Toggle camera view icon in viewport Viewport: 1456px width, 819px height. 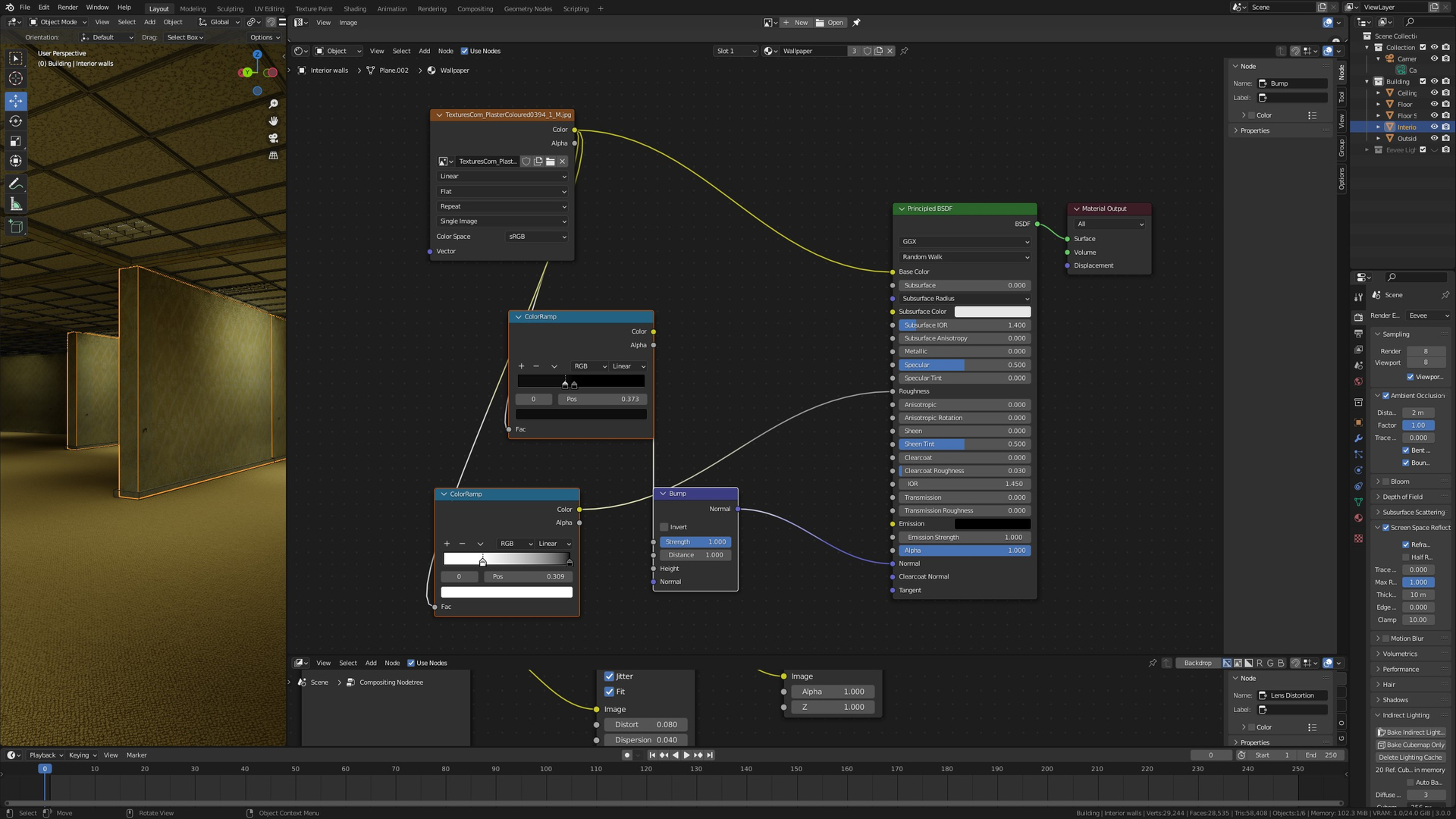[x=273, y=139]
